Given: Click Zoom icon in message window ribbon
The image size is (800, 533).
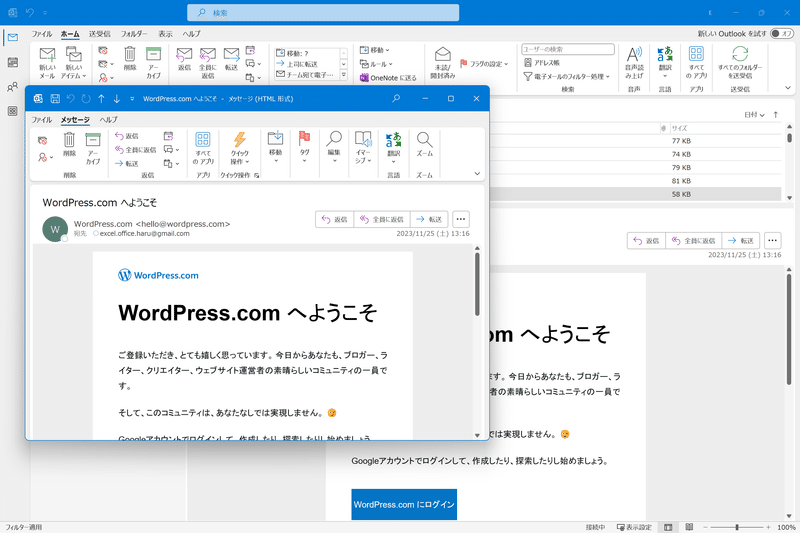Looking at the screenshot, I should tap(424, 144).
